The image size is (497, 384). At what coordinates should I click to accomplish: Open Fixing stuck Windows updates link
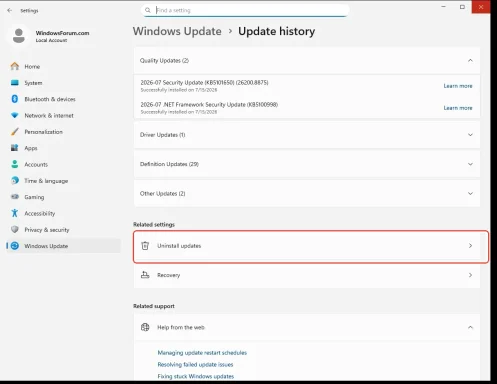[196, 376]
